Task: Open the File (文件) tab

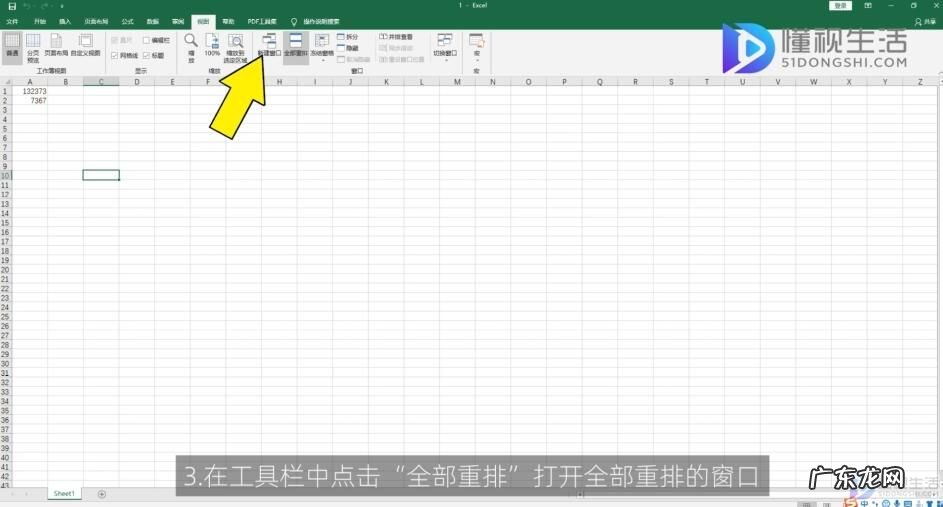Action: pos(12,22)
